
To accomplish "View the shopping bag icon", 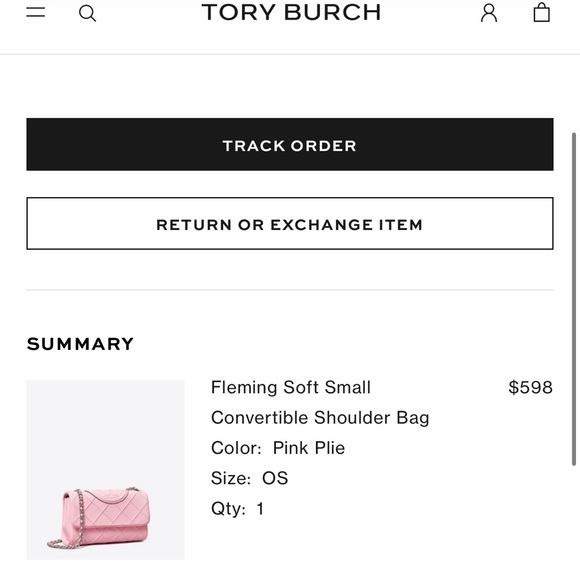I will coord(541,12).
